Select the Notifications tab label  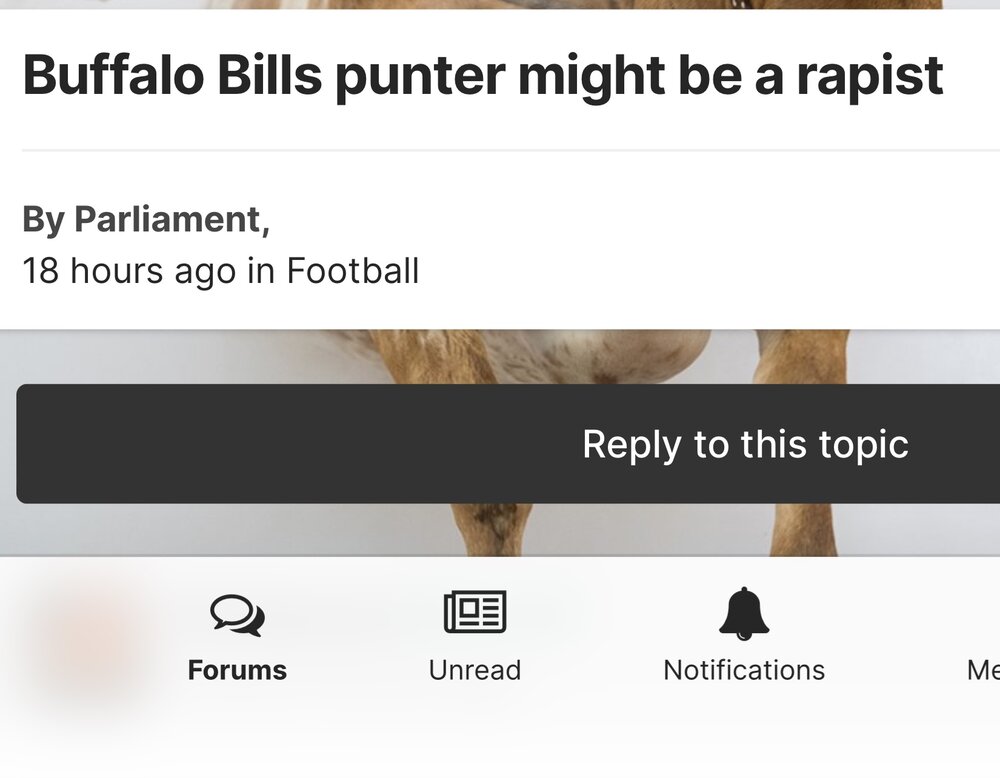(744, 670)
